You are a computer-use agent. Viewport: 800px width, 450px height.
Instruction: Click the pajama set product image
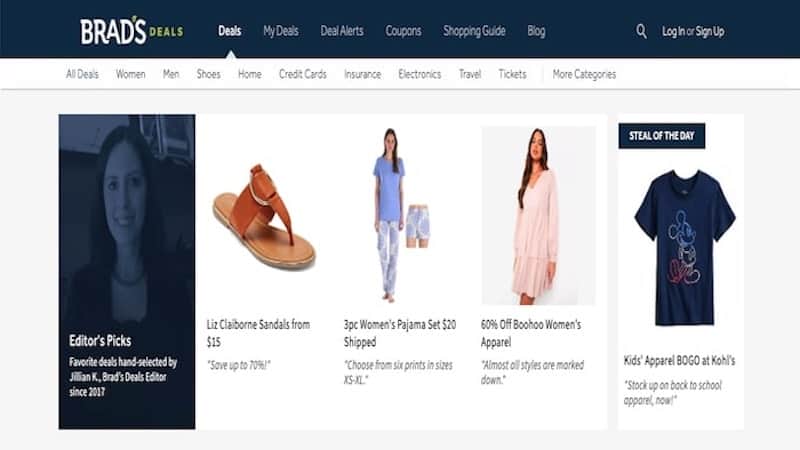tap(402, 215)
